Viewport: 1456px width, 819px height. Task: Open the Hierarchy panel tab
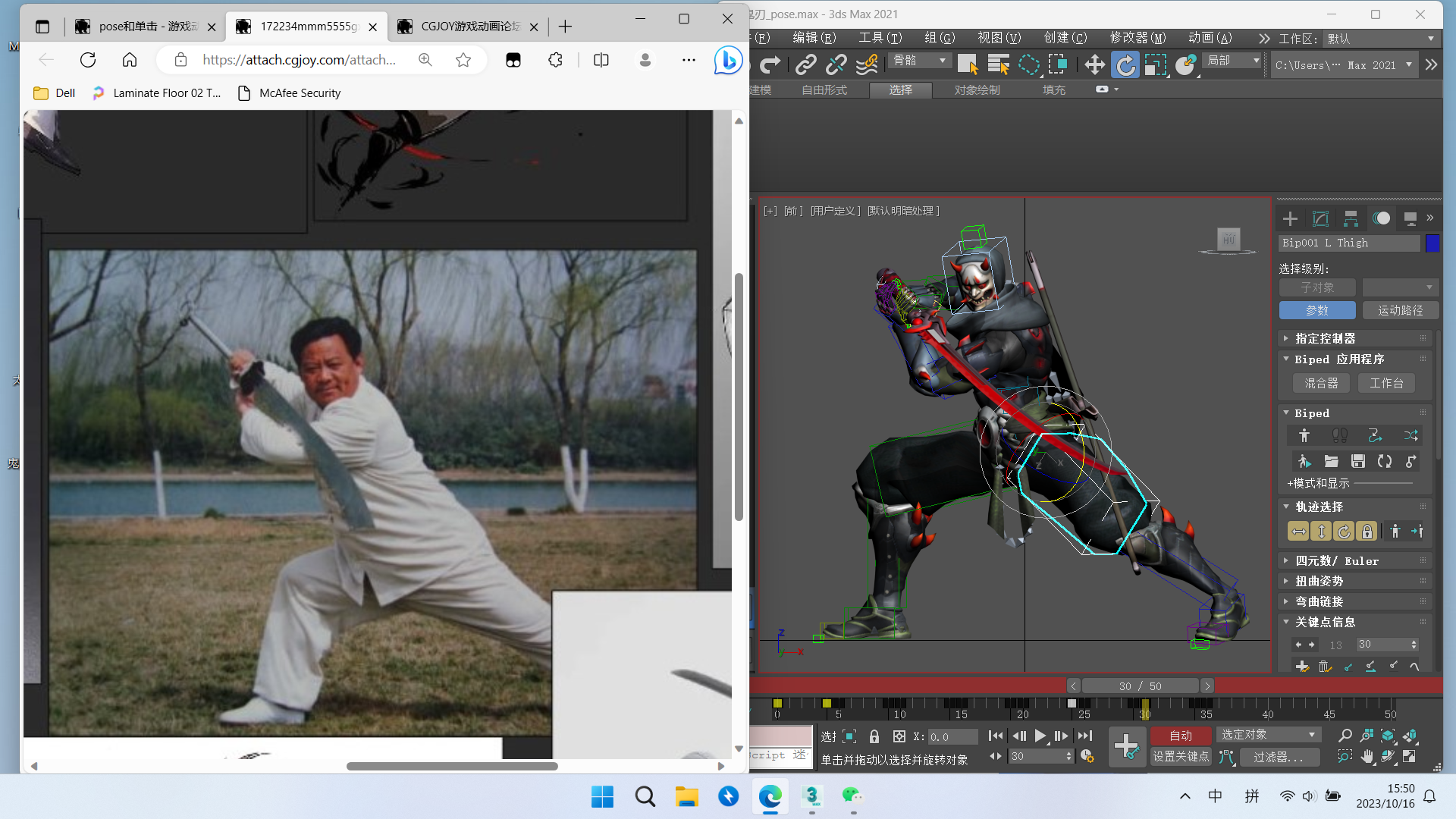click(1351, 218)
